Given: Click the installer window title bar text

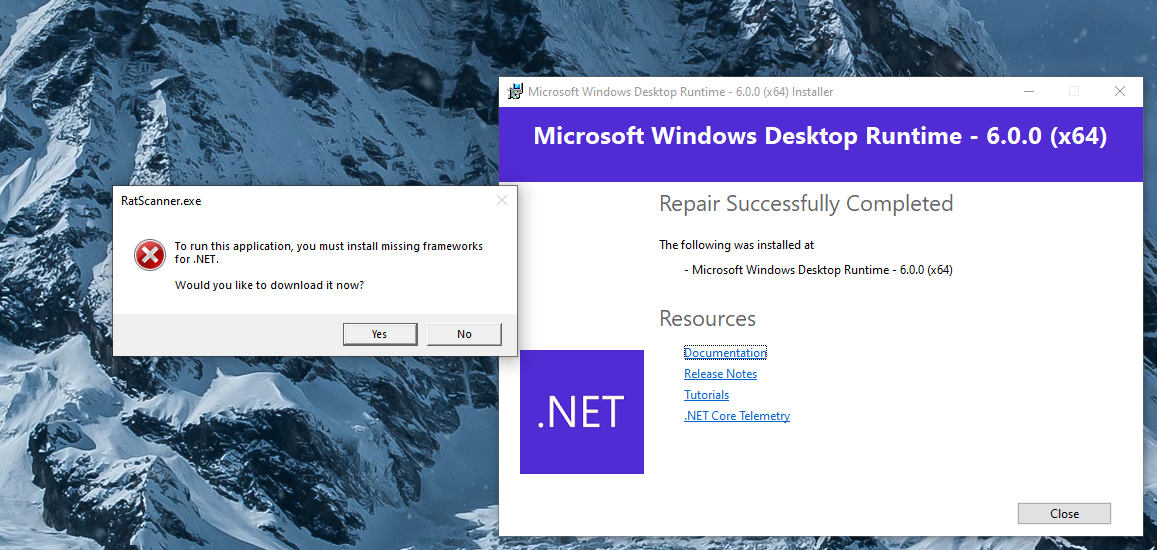Looking at the screenshot, I should click(680, 92).
